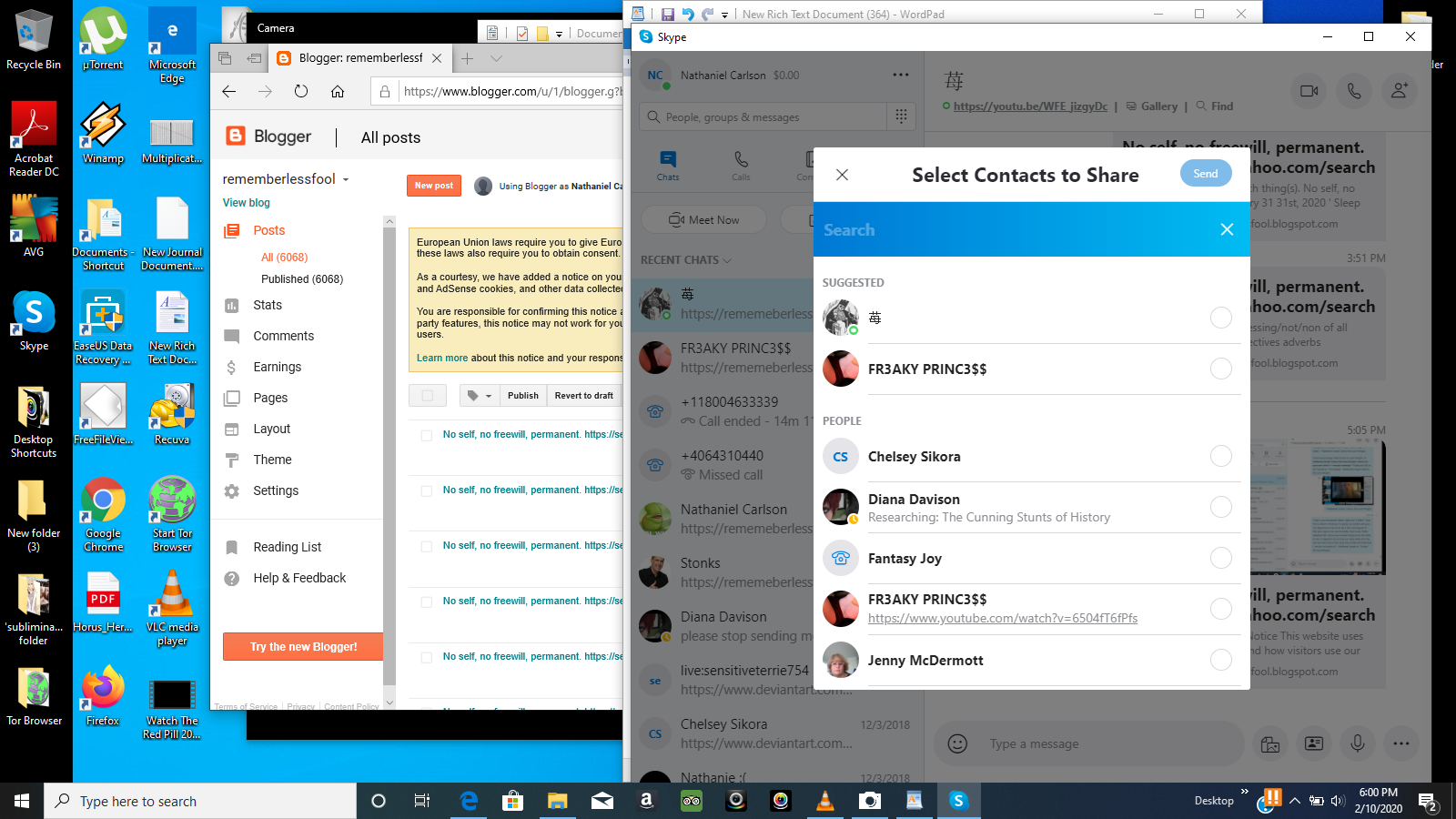
Task: Open VLC media player from taskbar
Action: pyautogui.click(x=825, y=801)
